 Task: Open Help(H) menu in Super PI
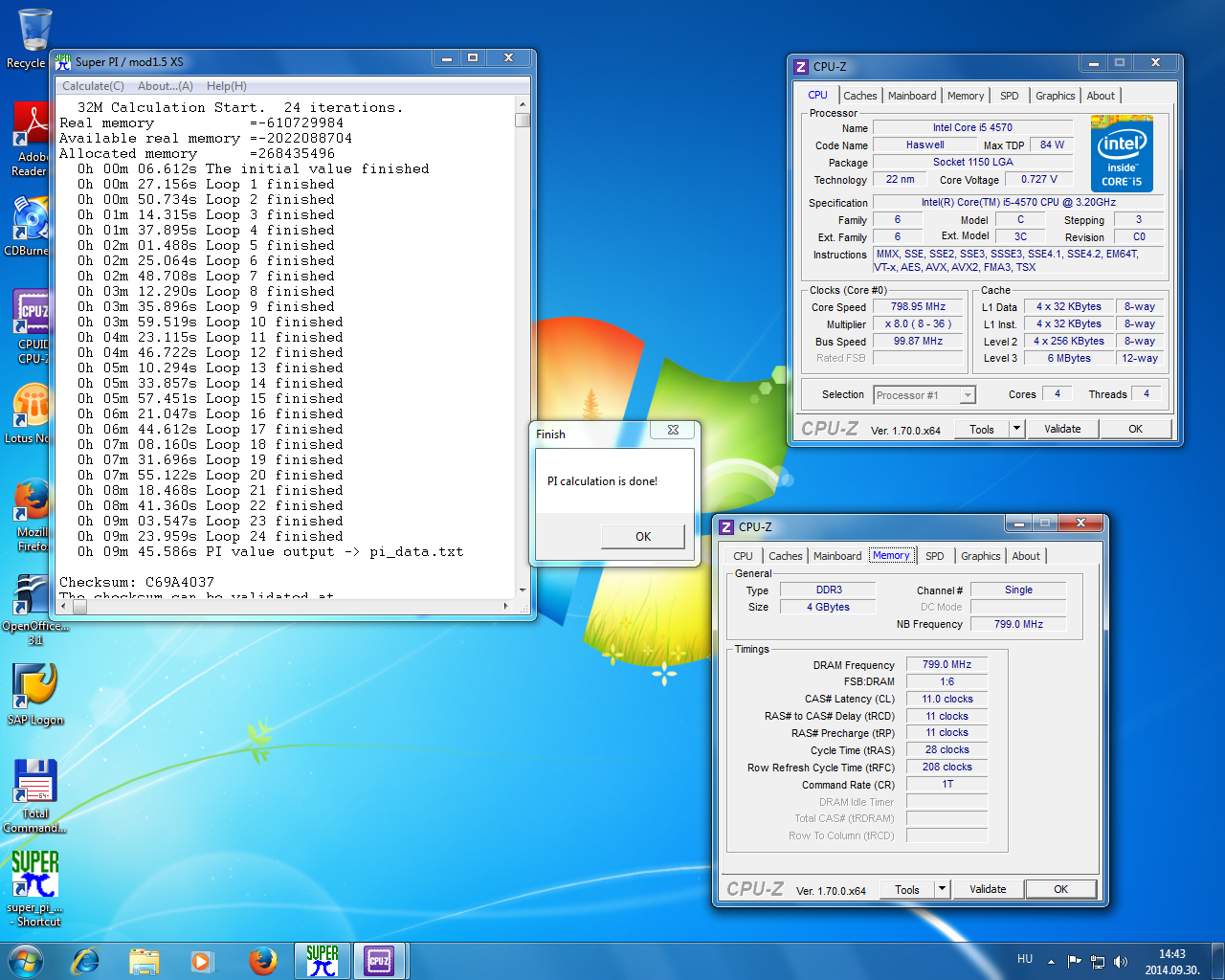pyautogui.click(x=227, y=86)
